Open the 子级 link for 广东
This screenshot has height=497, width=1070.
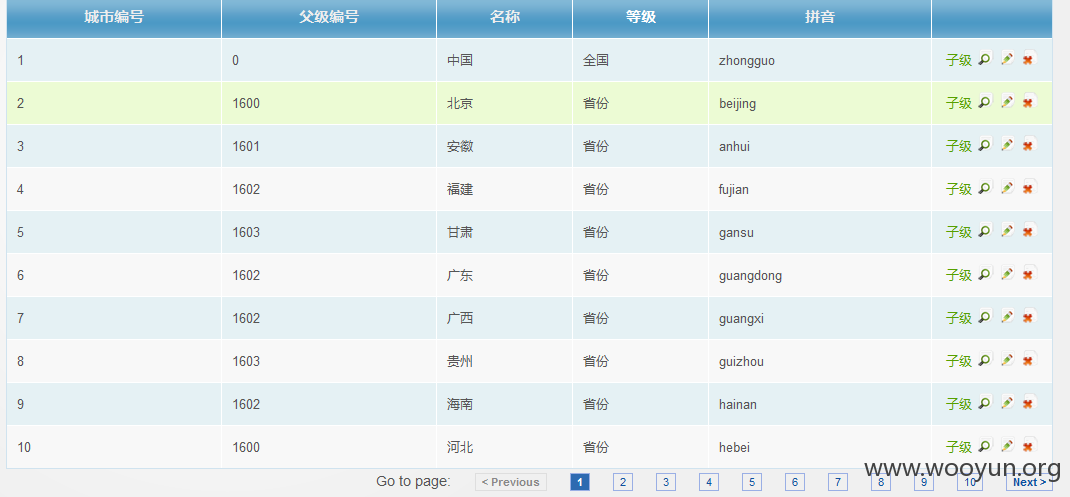pyautogui.click(x=958, y=276)
